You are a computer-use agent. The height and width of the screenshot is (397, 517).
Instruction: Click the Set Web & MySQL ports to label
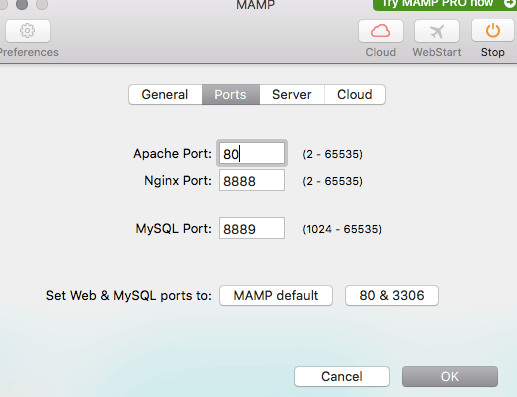click(129, 296)
